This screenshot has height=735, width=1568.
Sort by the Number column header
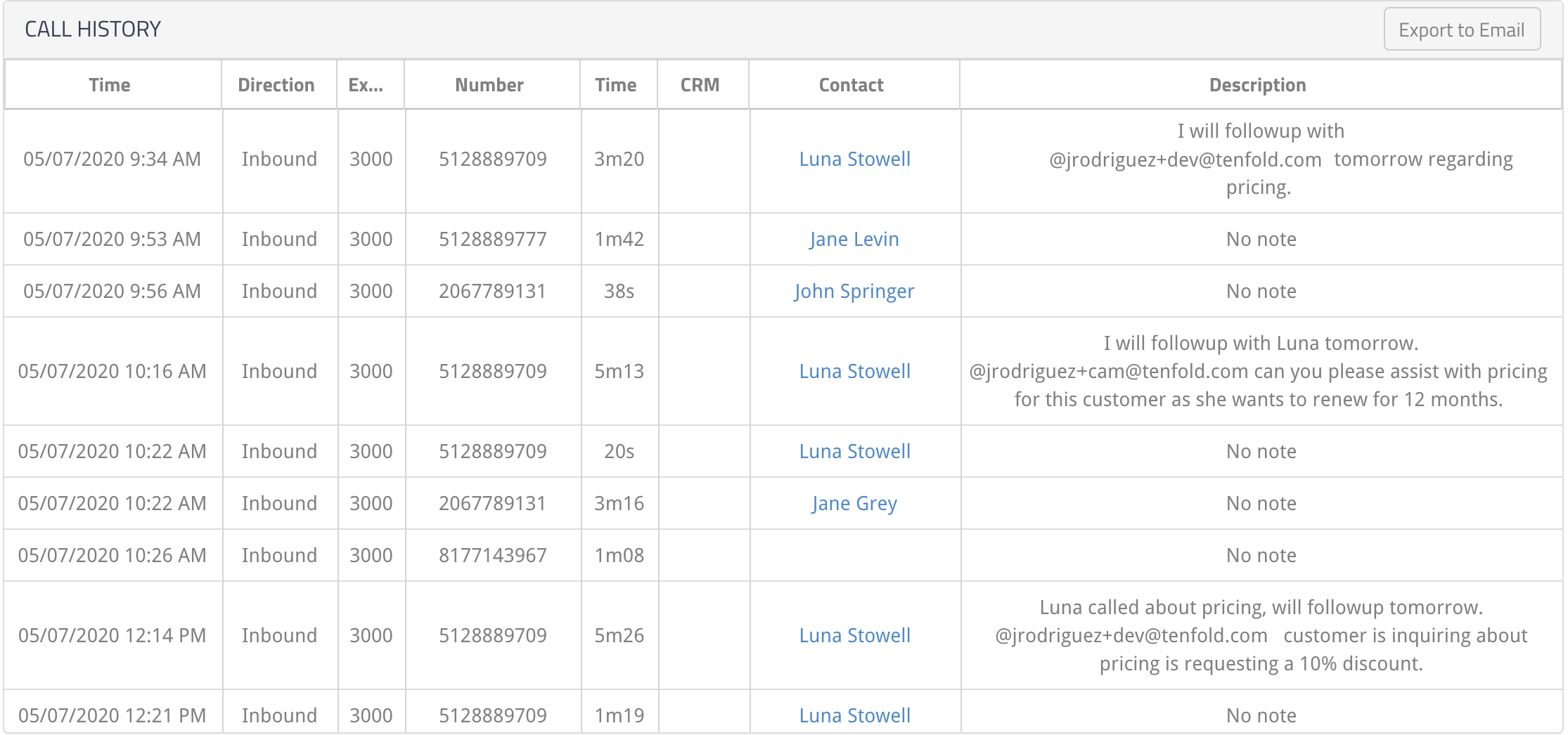(489, 85)
